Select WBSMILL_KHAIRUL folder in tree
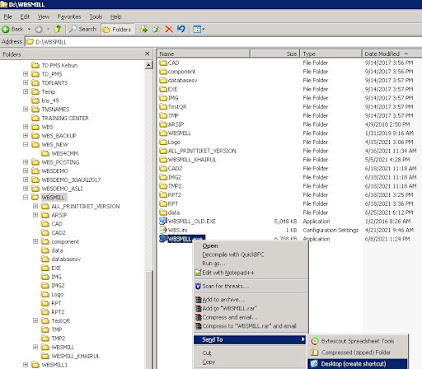This screenshot has width=422, height=369. 75,356
